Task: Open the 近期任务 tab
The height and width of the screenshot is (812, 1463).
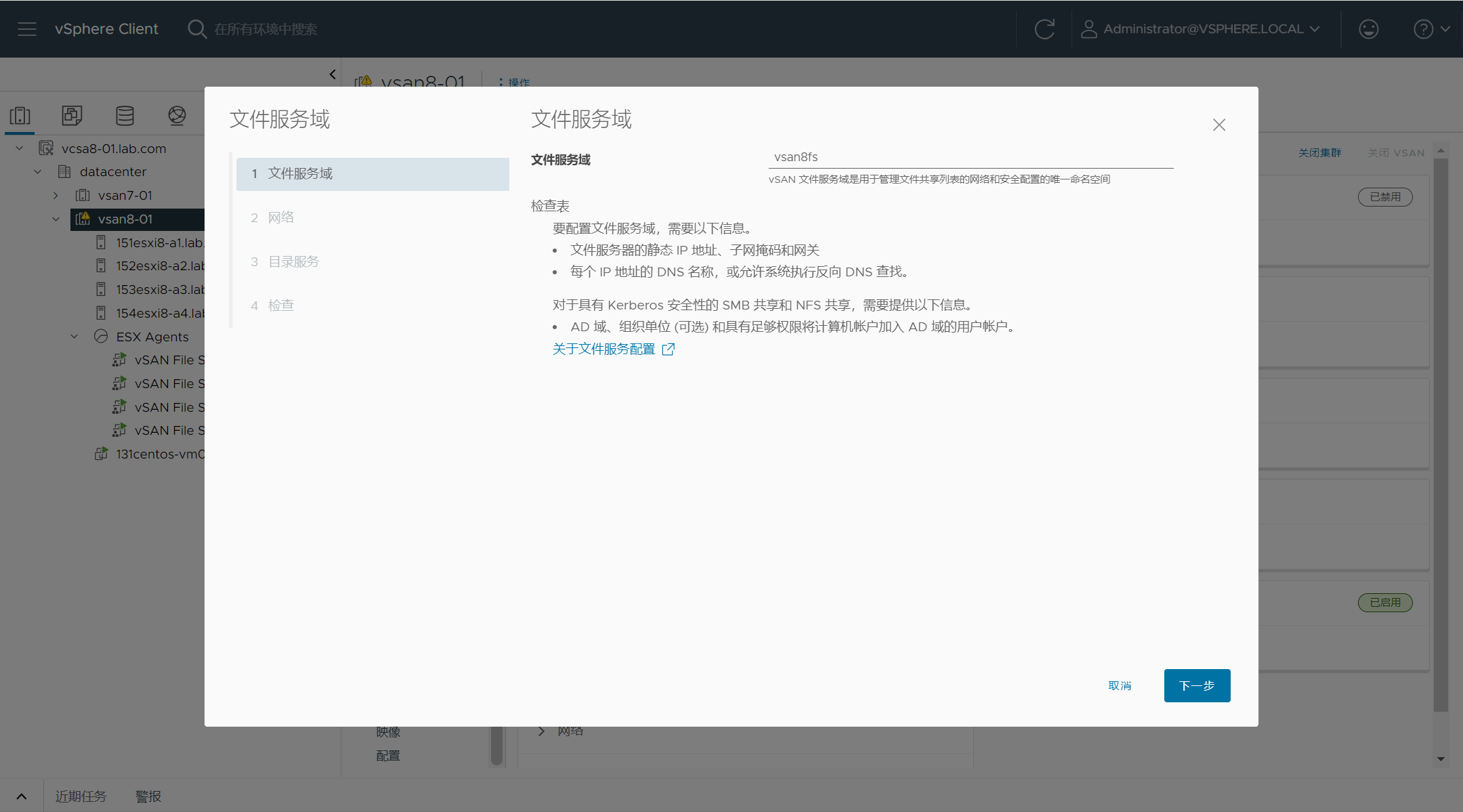Action: [x=81, y=796]
